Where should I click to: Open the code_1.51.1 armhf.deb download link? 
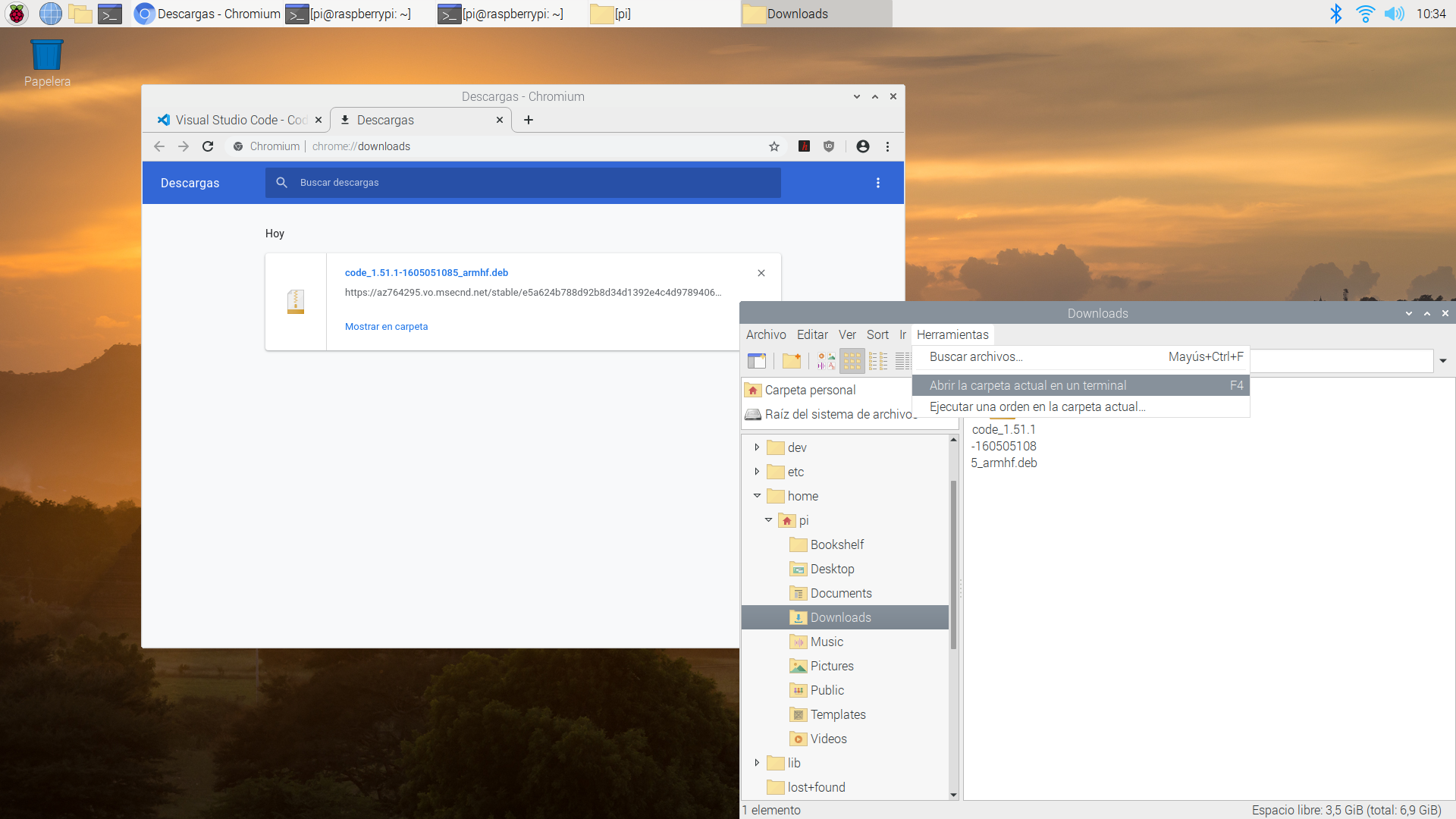(x=426, y=273)
